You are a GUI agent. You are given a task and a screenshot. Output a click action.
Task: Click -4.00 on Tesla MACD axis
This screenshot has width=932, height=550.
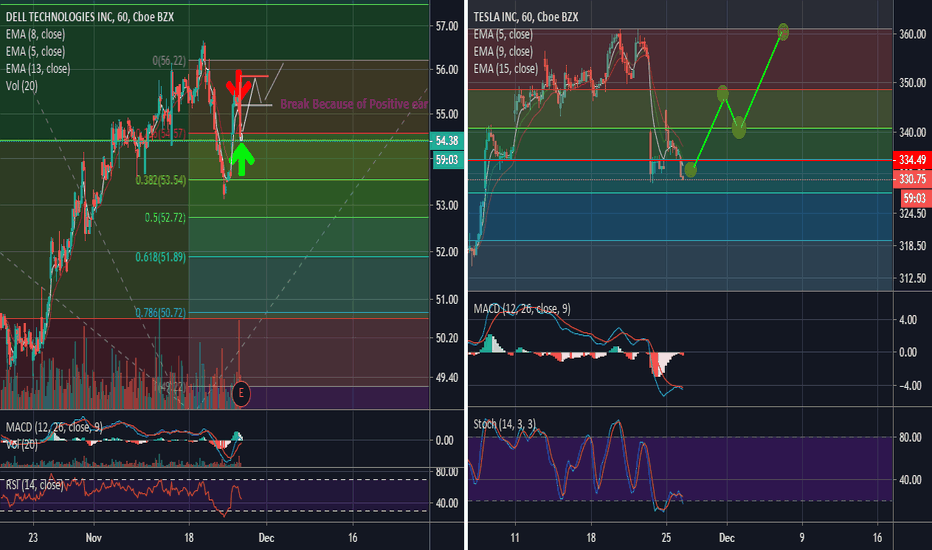click(909, 386)
